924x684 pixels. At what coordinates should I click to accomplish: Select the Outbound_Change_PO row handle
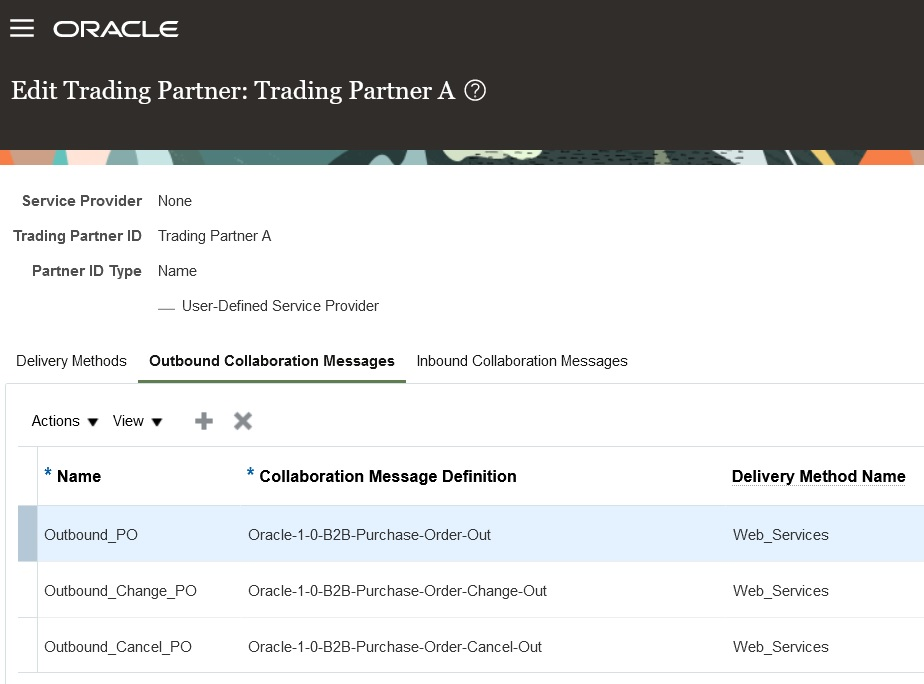[28, 590]
